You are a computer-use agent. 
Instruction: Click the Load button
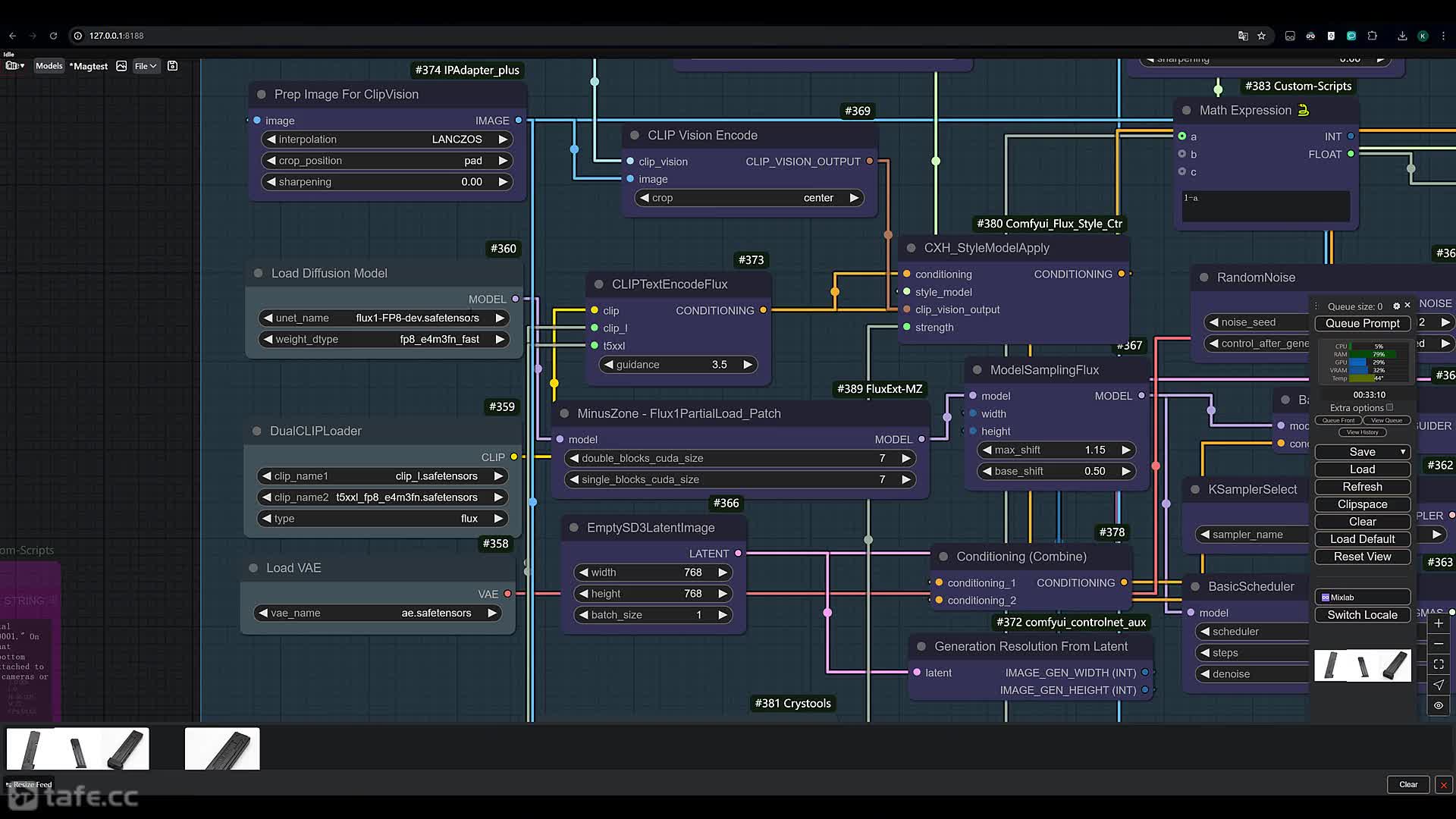click(1363, 469)
